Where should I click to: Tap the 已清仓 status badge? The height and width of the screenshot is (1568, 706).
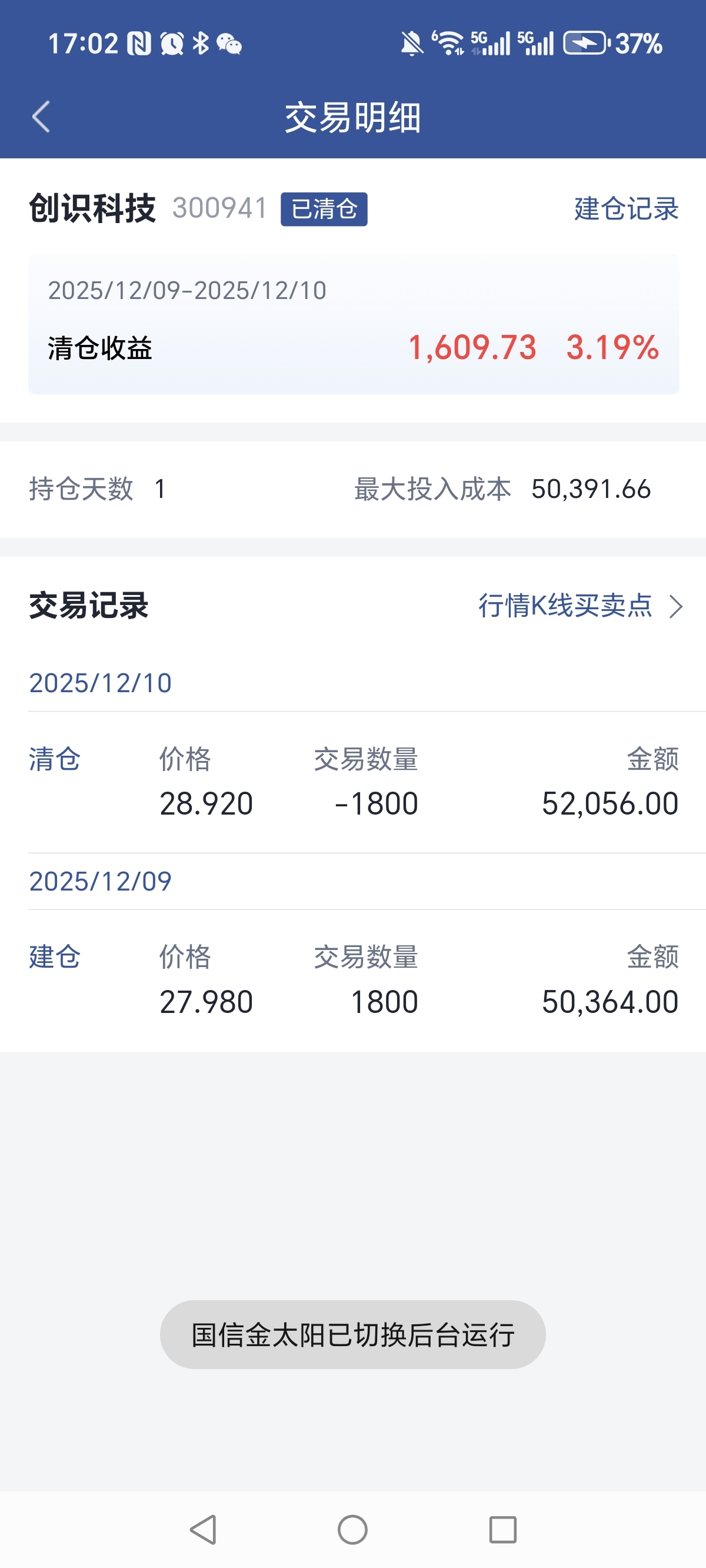(324, 210)
